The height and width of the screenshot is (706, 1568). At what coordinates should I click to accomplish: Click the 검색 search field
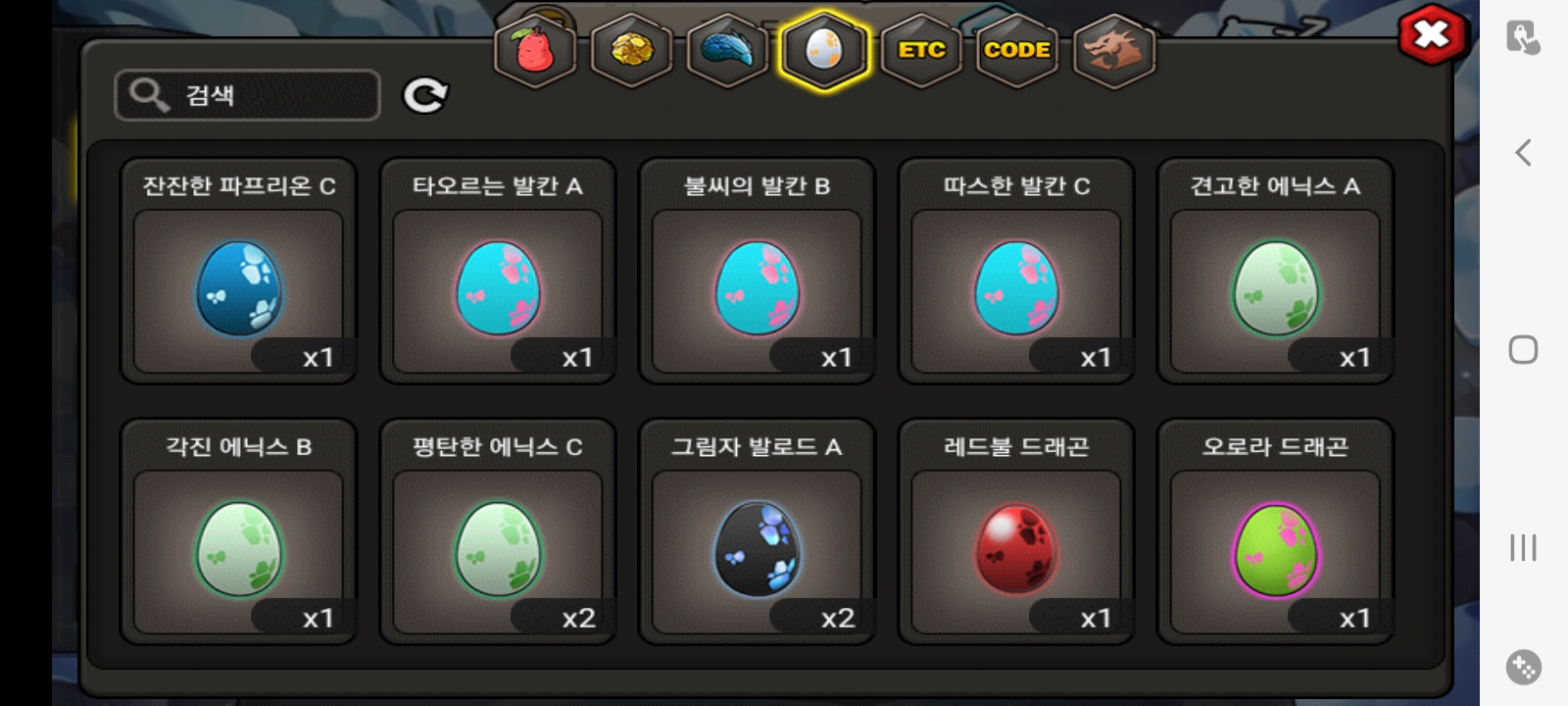[247, 95]
